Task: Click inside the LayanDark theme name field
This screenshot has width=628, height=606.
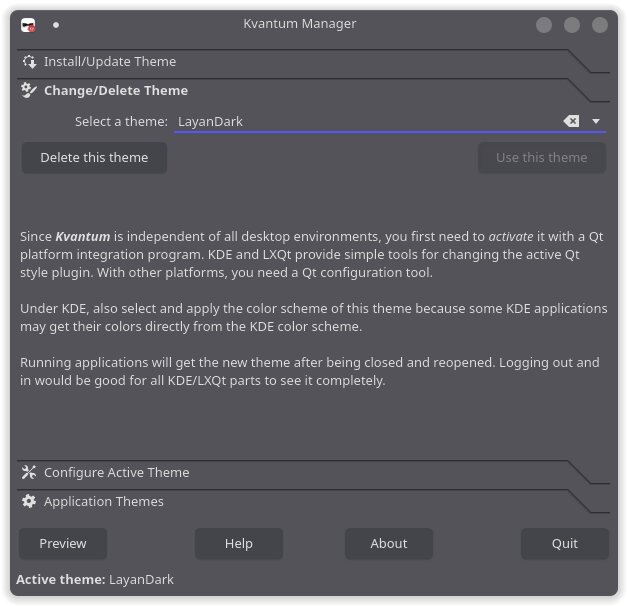Action: [360, 122]
